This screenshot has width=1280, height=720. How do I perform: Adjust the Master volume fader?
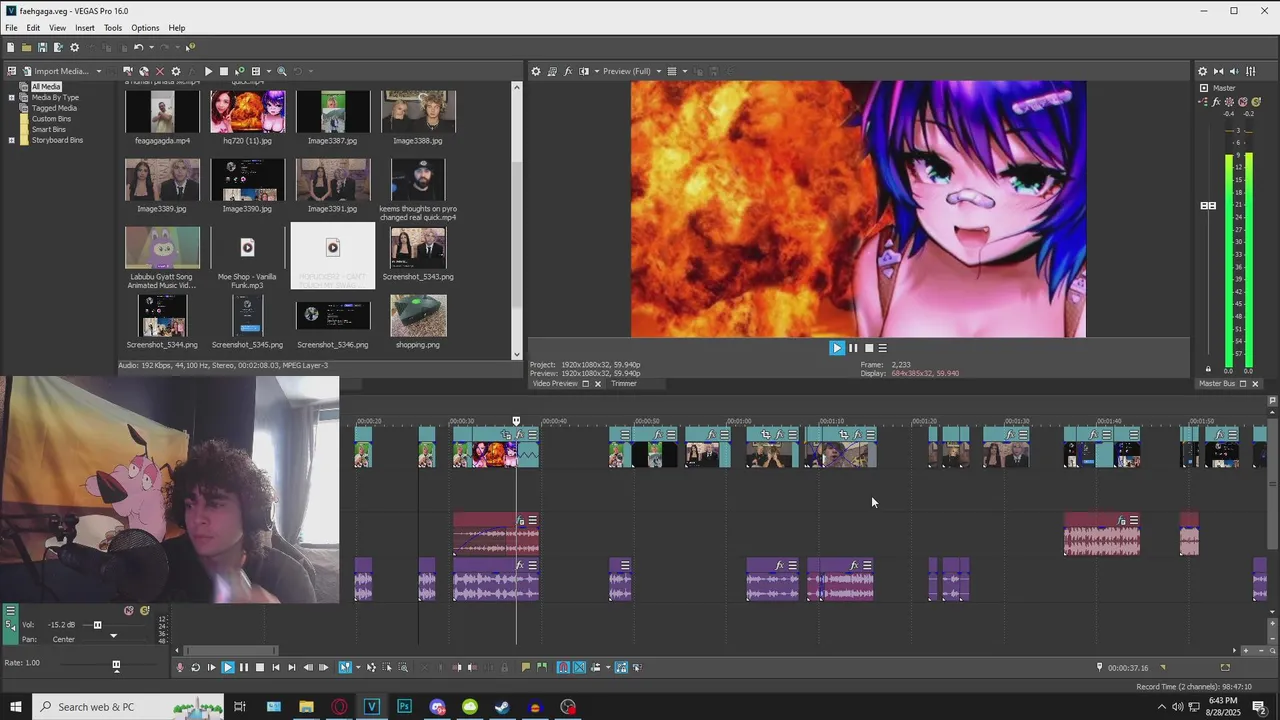[x=1208, y=205]
